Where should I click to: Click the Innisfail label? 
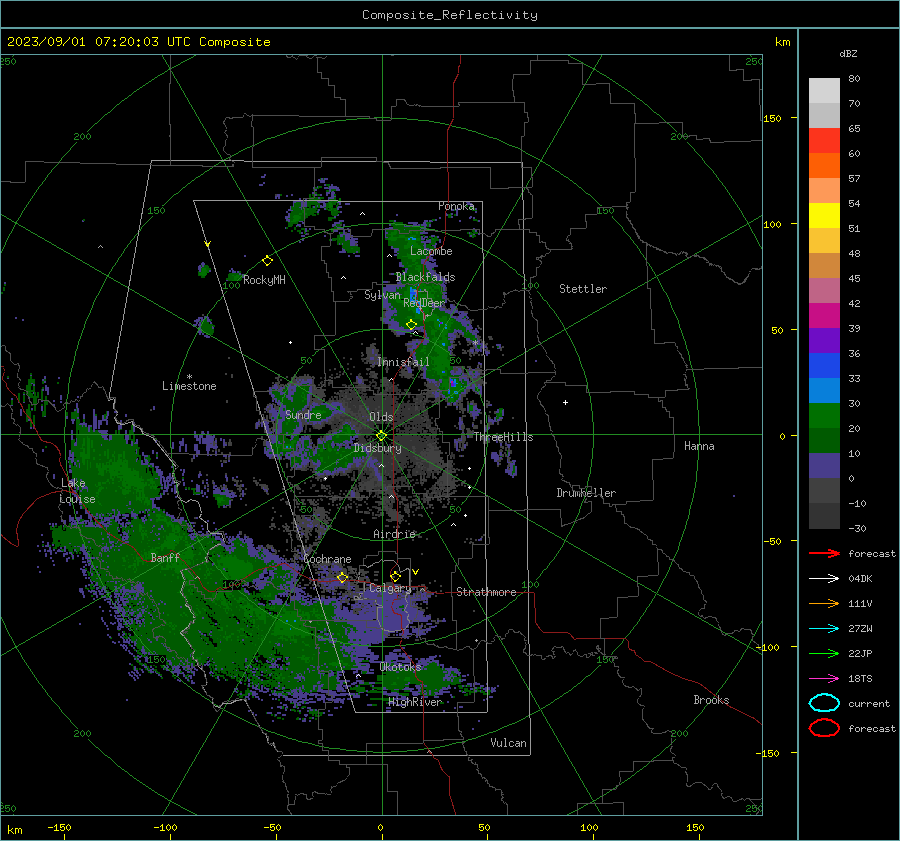tap(403, 362)
